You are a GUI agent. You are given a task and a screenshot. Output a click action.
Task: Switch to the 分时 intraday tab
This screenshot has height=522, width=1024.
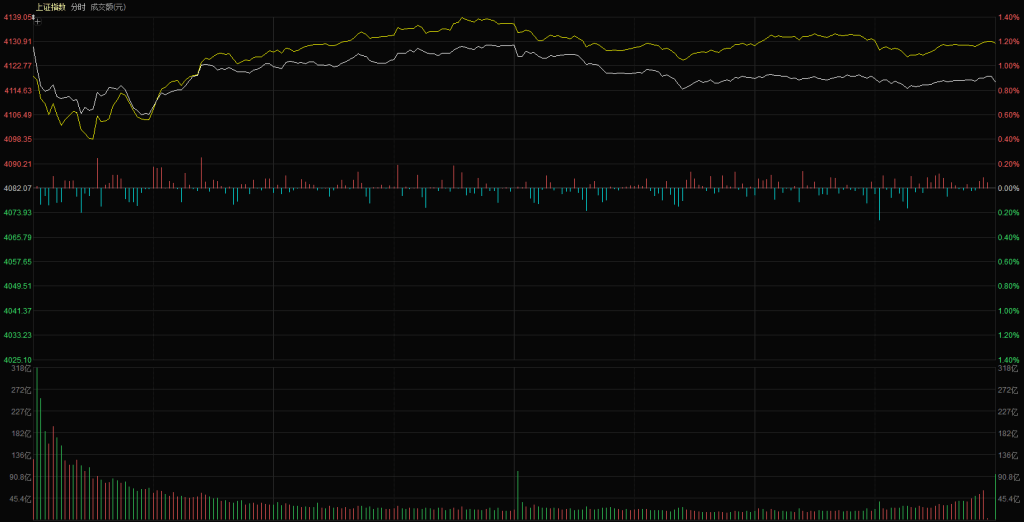pos(78,7)
